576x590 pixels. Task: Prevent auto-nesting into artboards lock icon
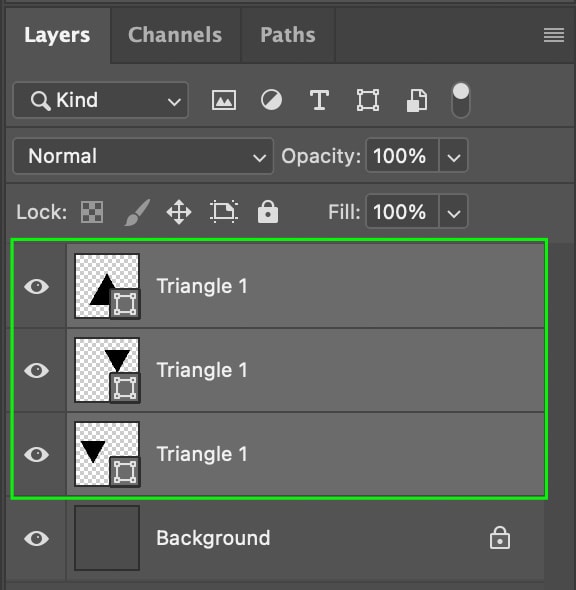pyautogui.click(x=224, y=212)
